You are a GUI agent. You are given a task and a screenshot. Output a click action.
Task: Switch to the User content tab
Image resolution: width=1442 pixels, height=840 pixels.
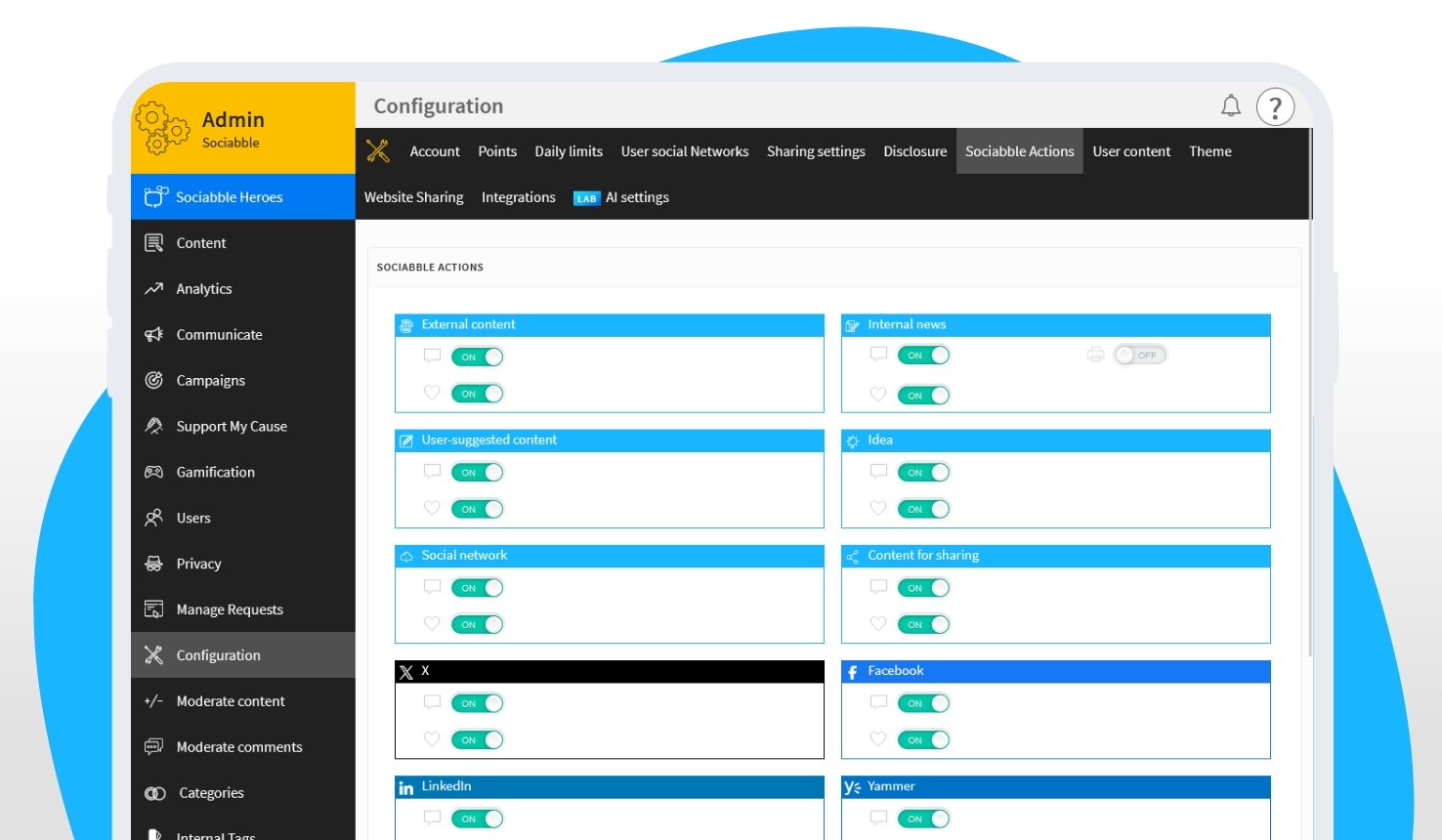point(1131,151)
